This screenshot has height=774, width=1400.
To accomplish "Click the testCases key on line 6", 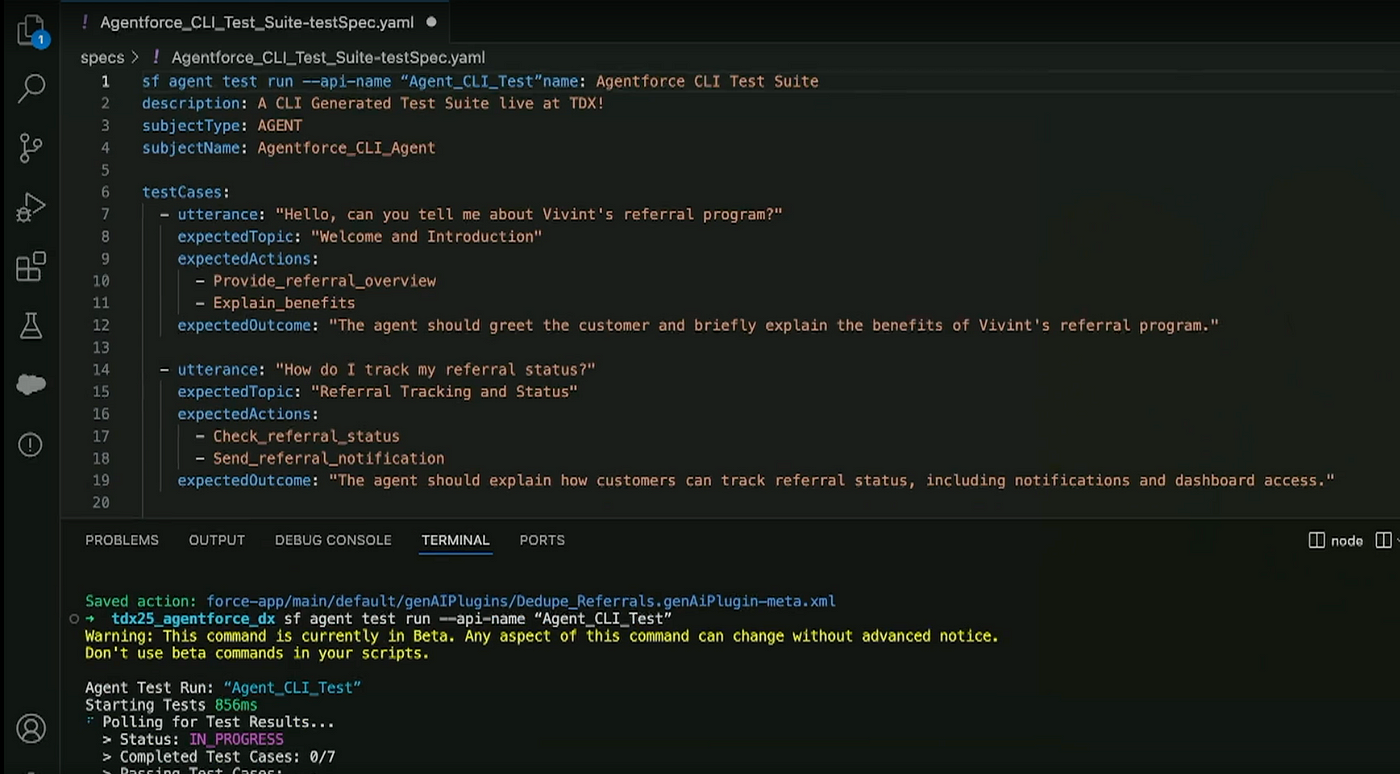I will tap(181, 192).
